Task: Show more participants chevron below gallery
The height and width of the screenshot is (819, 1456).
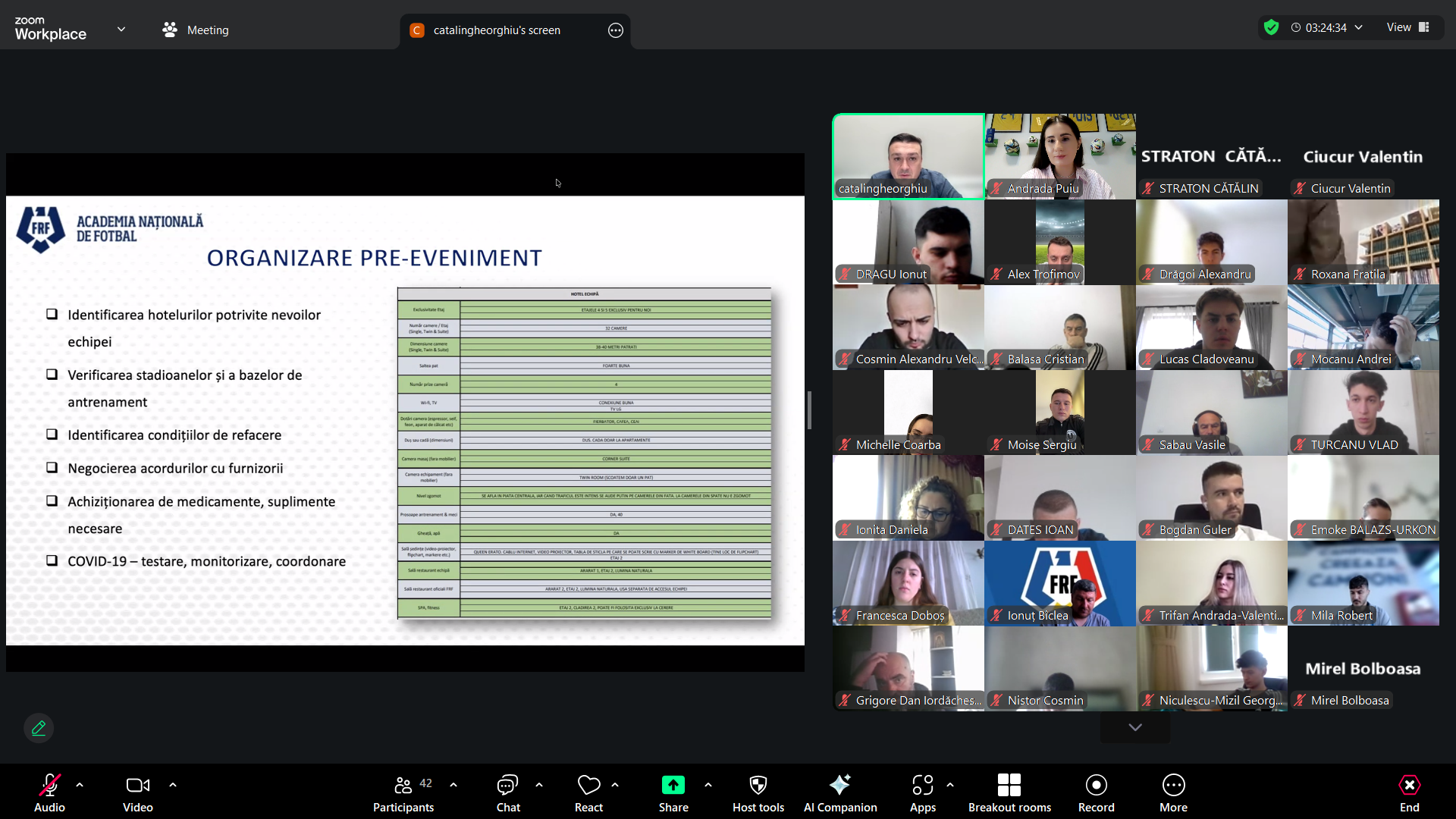Action: [1134, 727]
